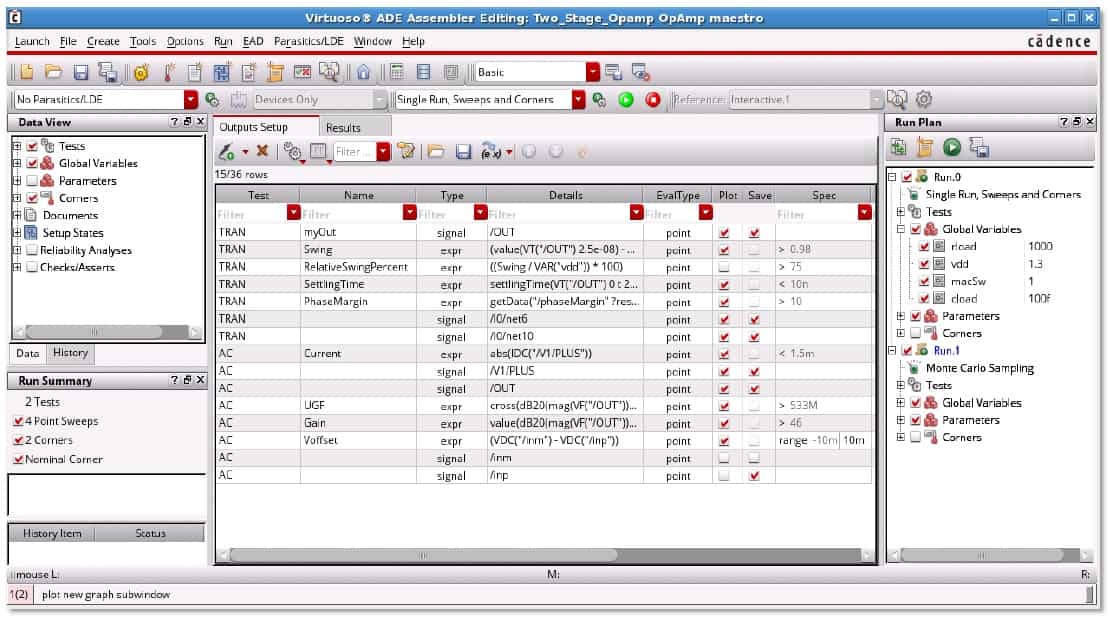
Task: Toggle the Global Variables checkbox in Data View
Action: coord(32,163)
